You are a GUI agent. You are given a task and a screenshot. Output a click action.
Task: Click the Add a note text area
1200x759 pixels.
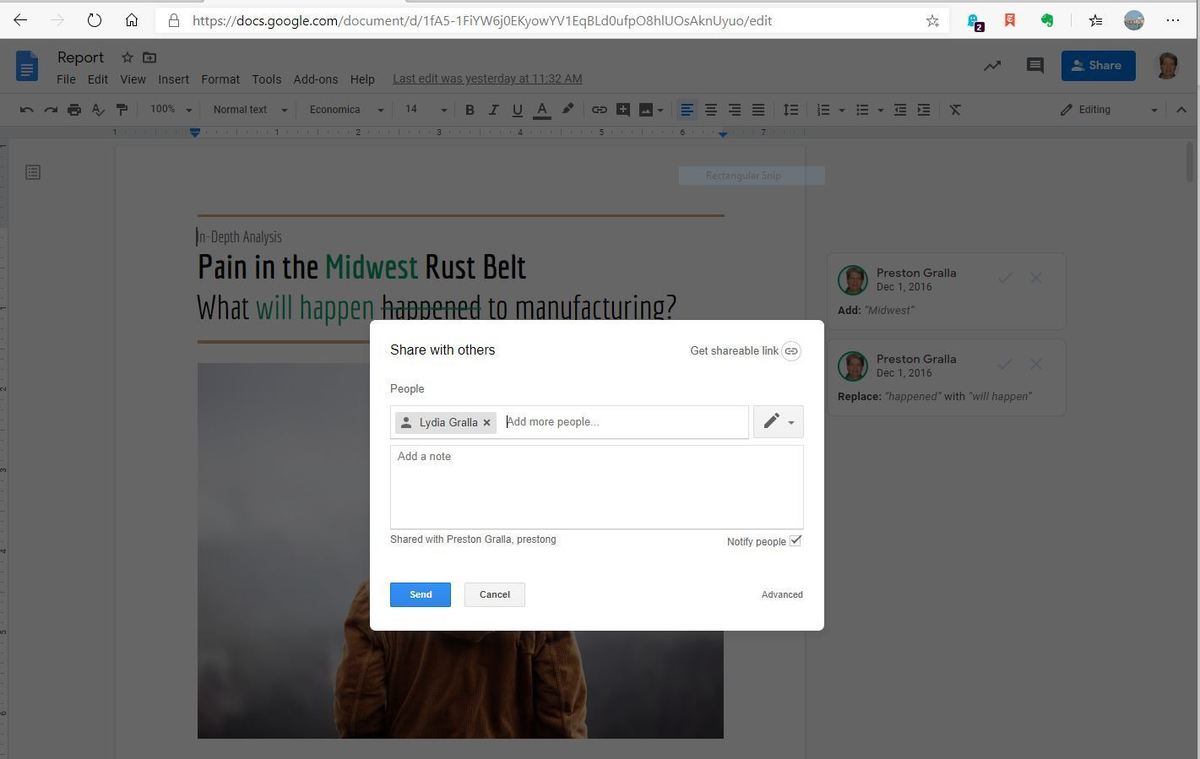[x=596, y=487]
